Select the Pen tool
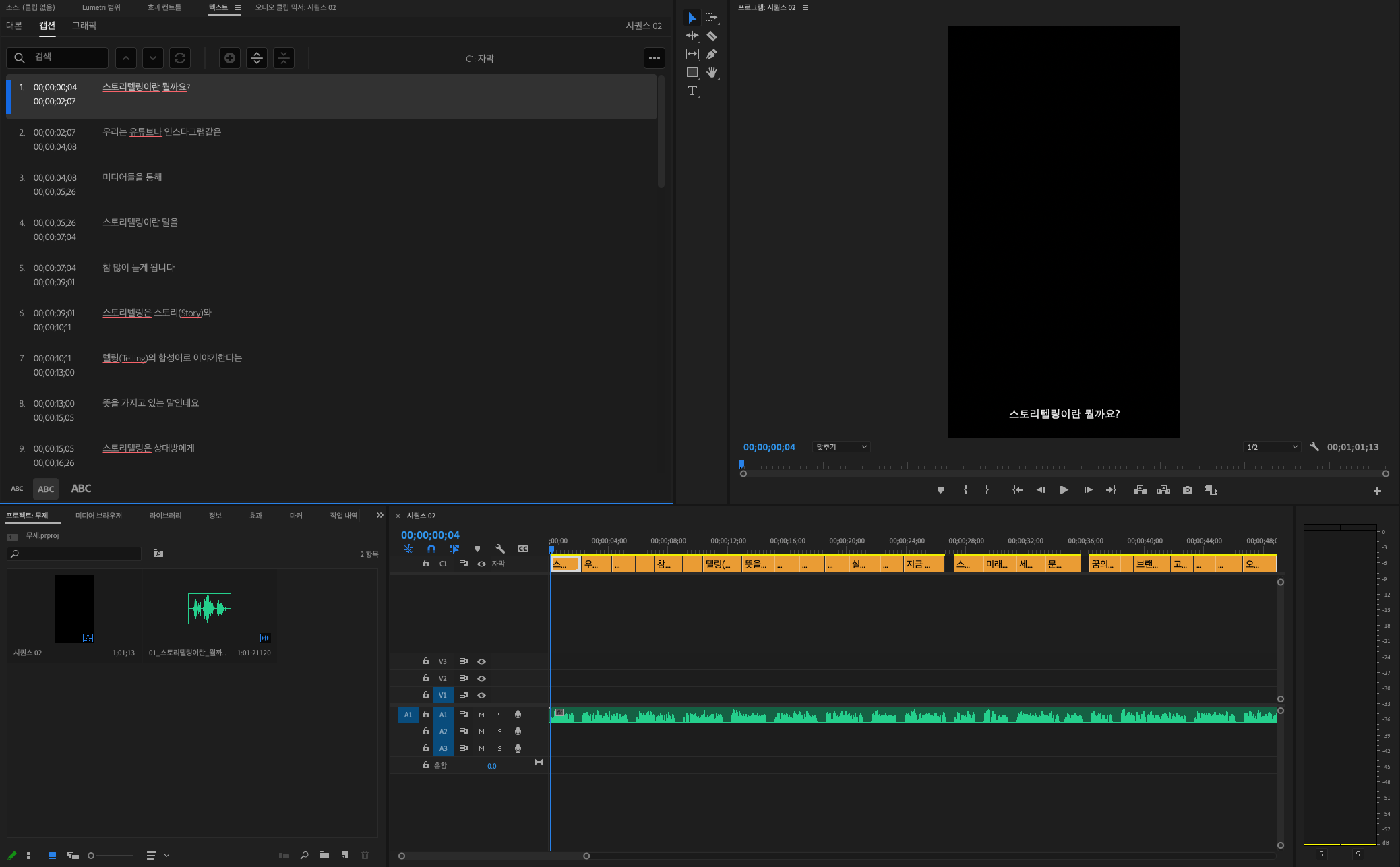Image resolution: width=1400 pixels, height=867 pixels. [x=712, y=54]
